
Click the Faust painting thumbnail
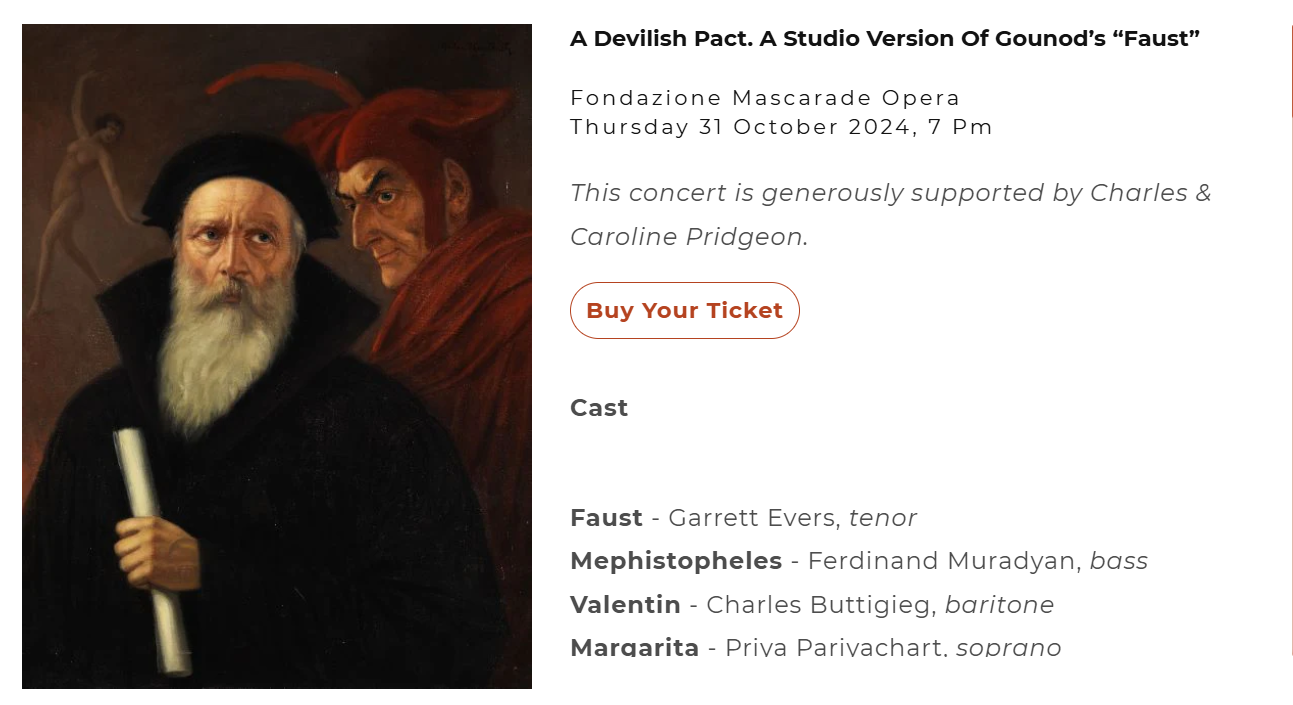[x=277, y=356]
